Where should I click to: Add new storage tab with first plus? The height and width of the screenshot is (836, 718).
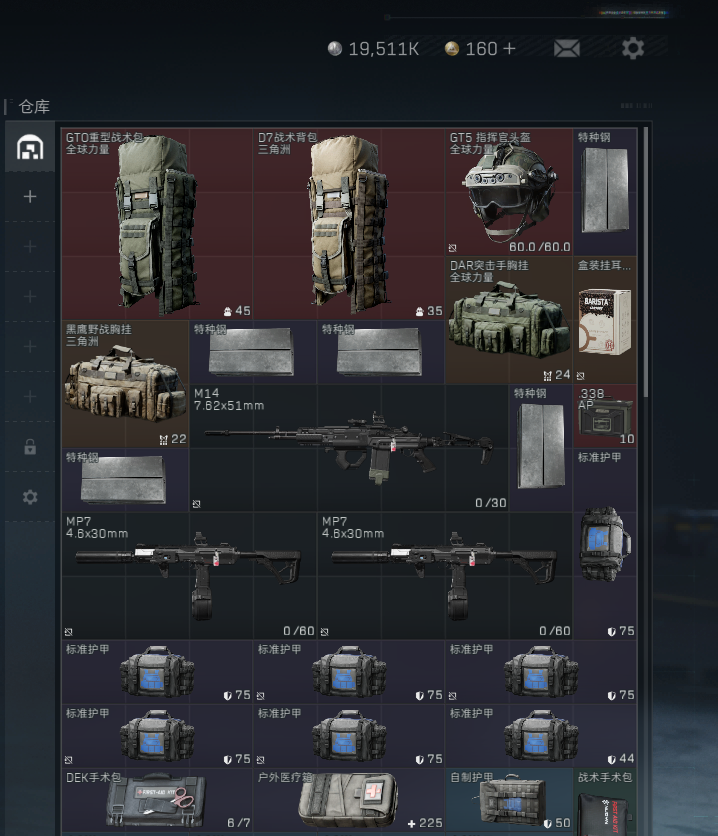(x=30, y=197)
